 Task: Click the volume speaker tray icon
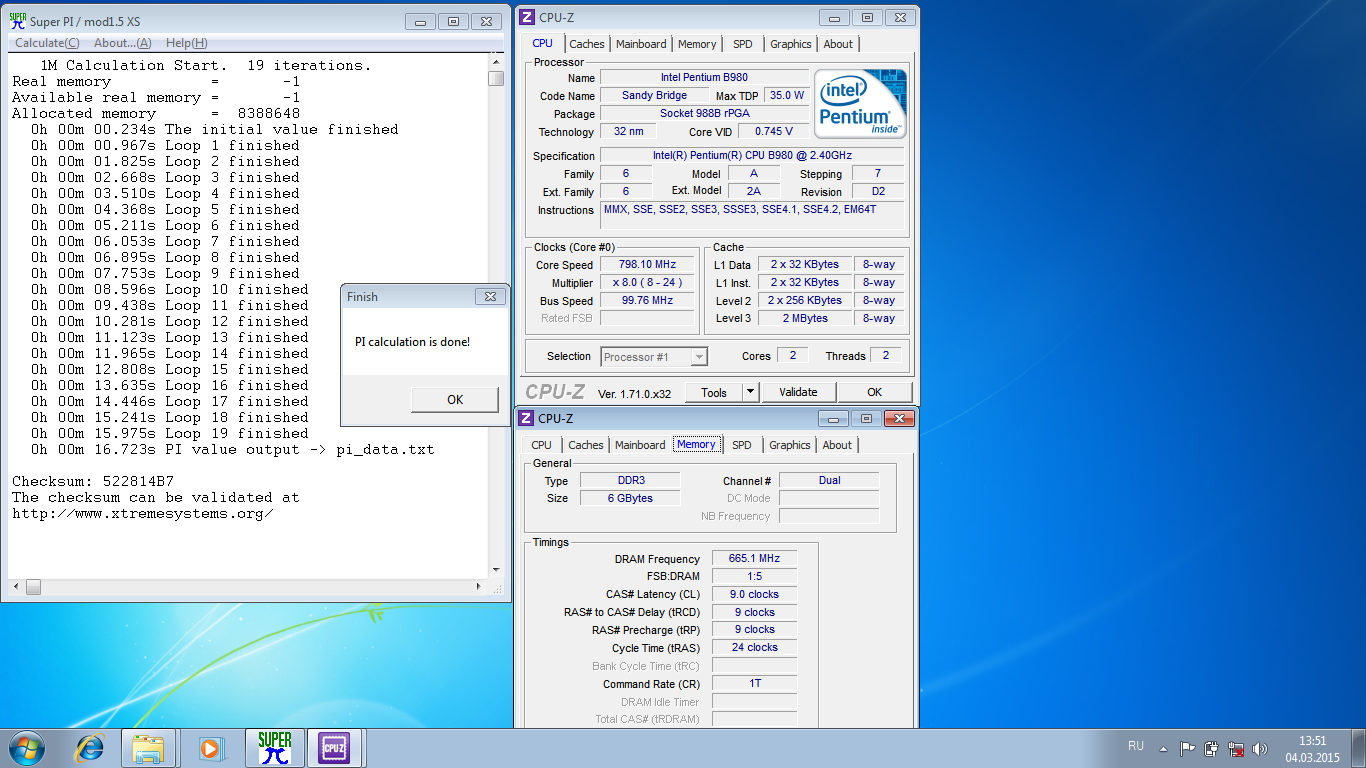(x=1260, y=748)
